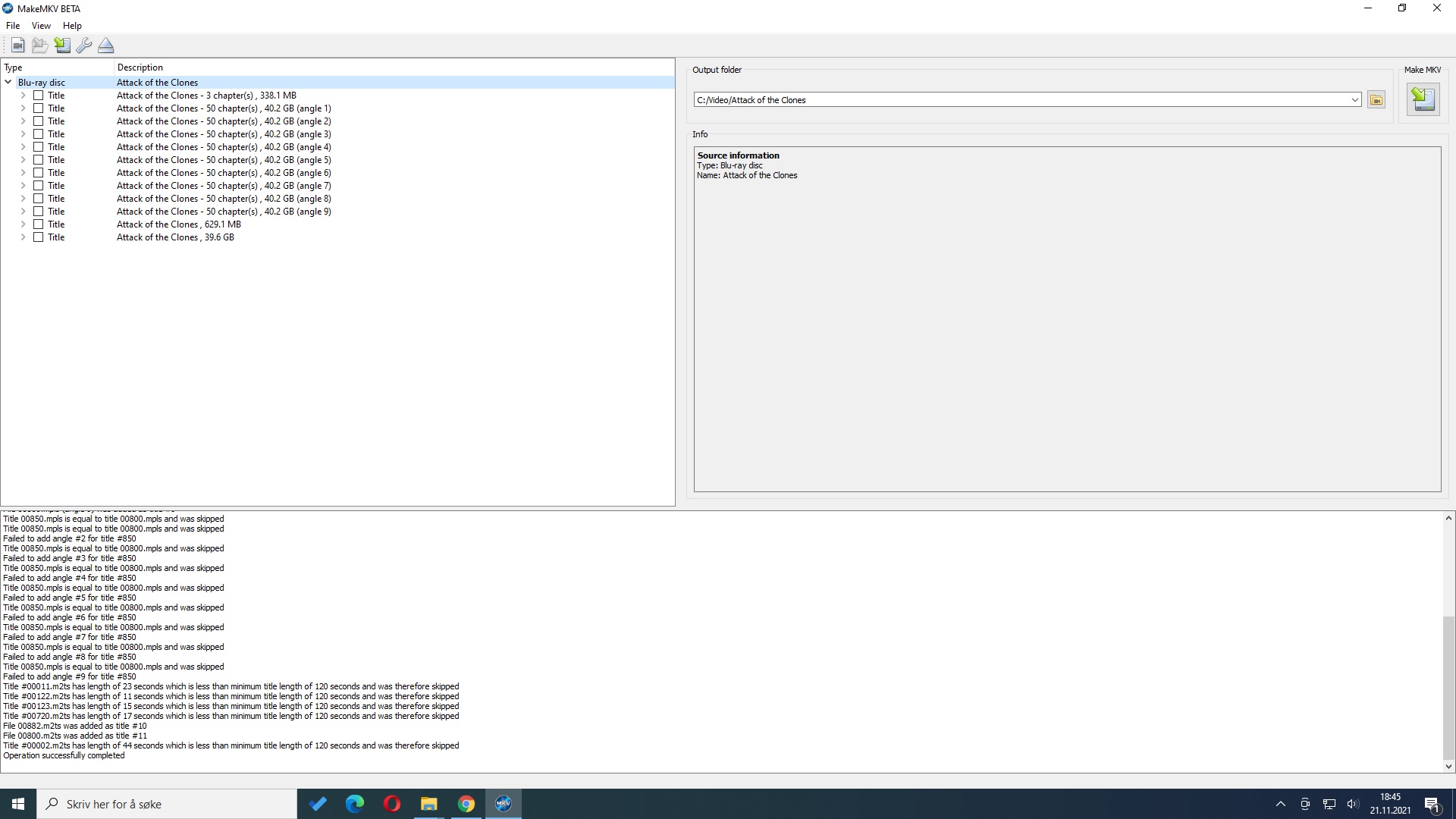
Task: Check the 629.1 MB title checkbox
Action: click(x=39, y=224)
